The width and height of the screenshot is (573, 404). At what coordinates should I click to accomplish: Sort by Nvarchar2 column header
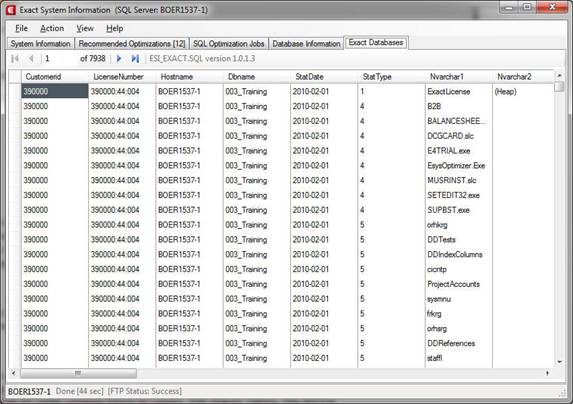point(523,77)
